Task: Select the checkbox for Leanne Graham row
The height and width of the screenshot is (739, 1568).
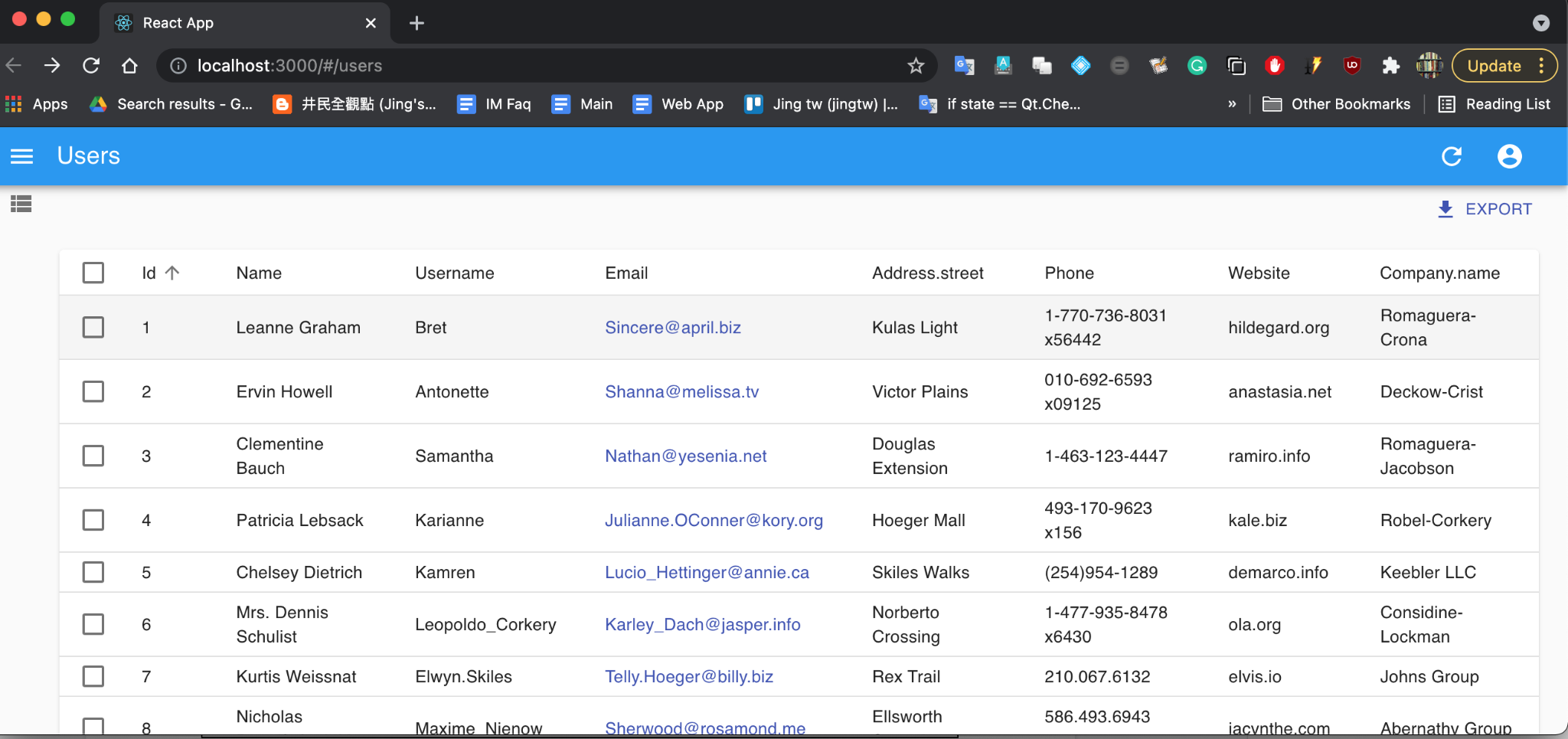Action: [93, 328]
